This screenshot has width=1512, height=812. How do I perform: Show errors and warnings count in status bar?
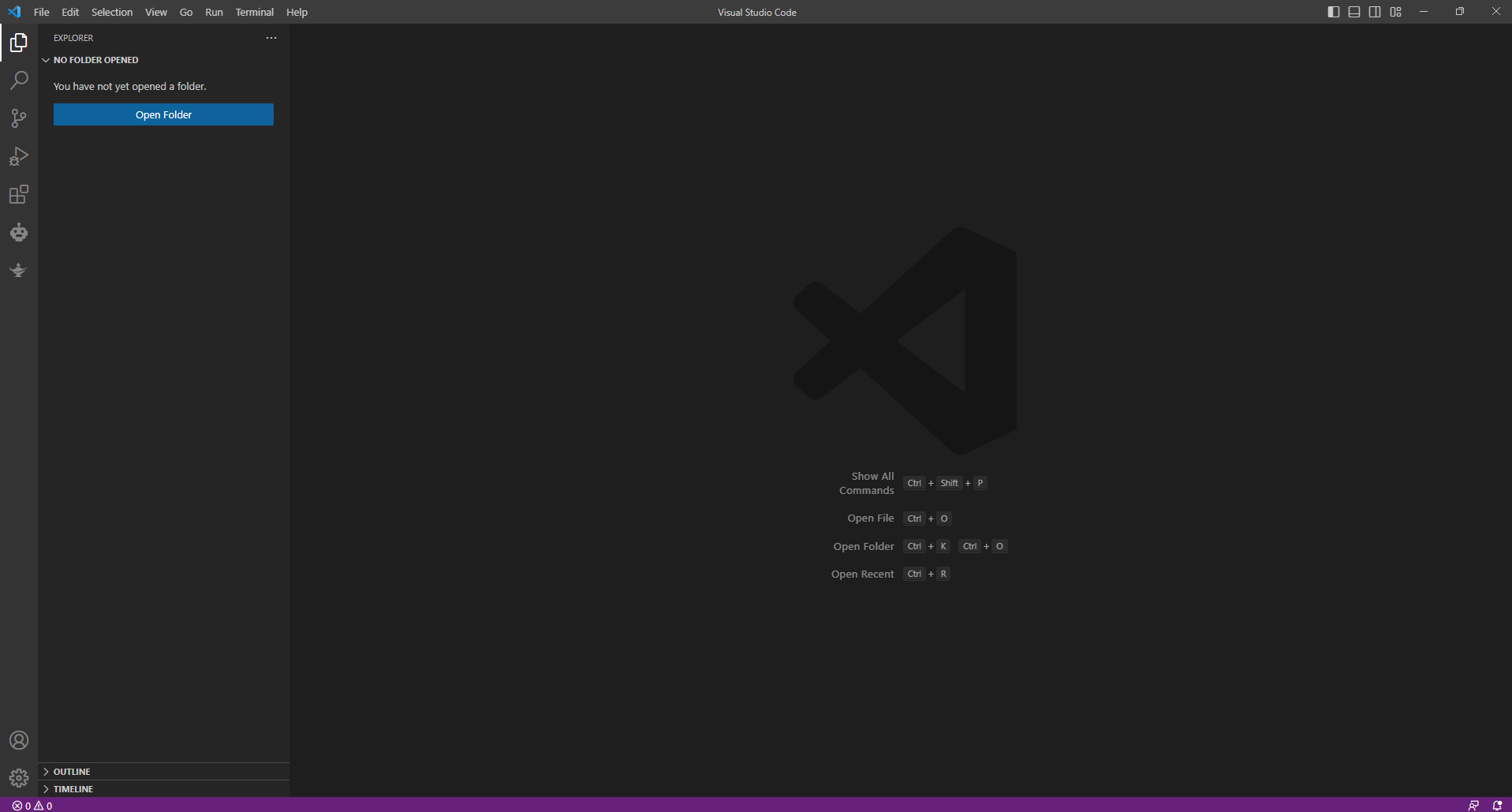(x=32, y=806)
